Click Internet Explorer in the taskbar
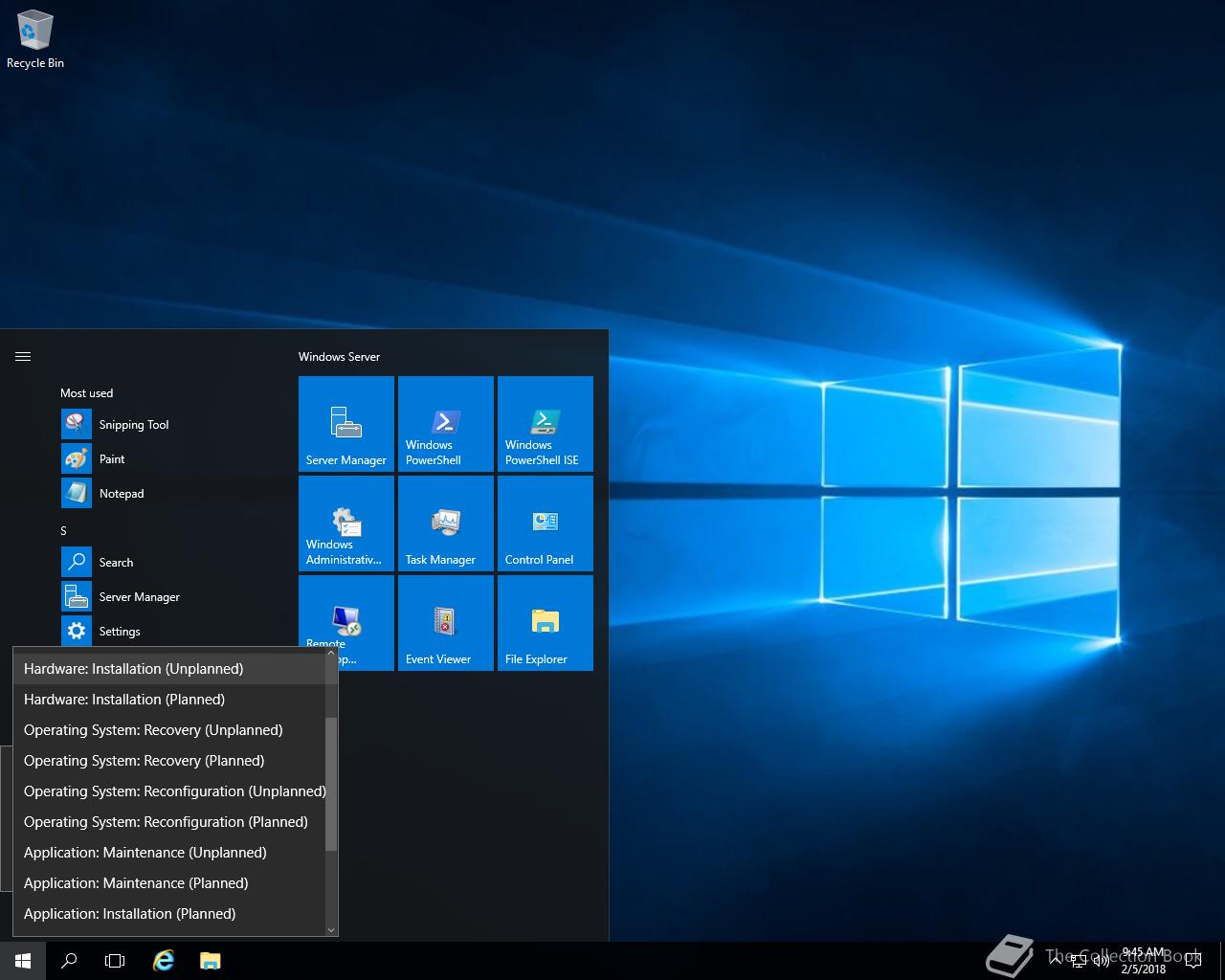 tap(164, 961)
